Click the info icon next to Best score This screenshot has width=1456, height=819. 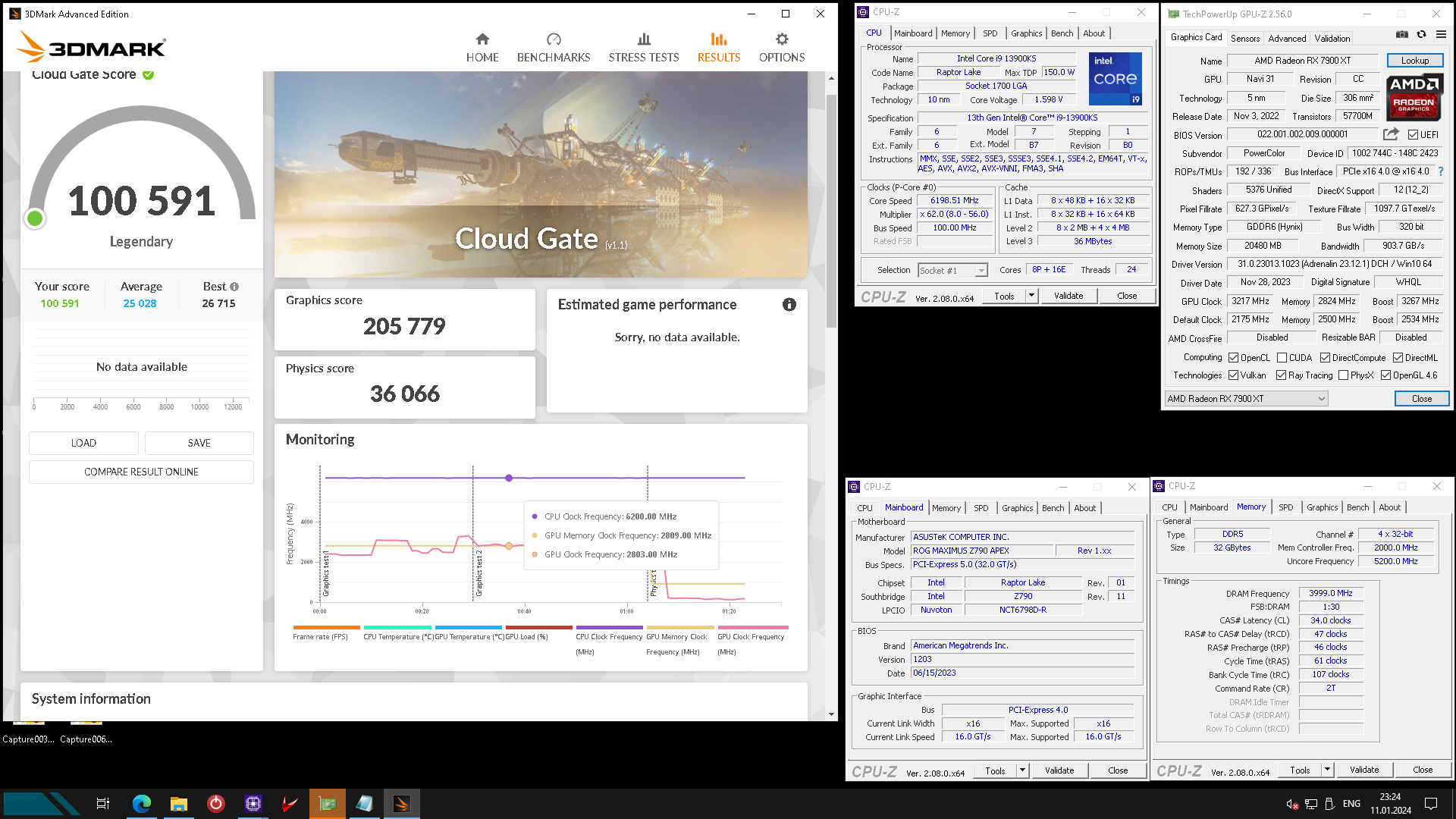click(234, 287)
